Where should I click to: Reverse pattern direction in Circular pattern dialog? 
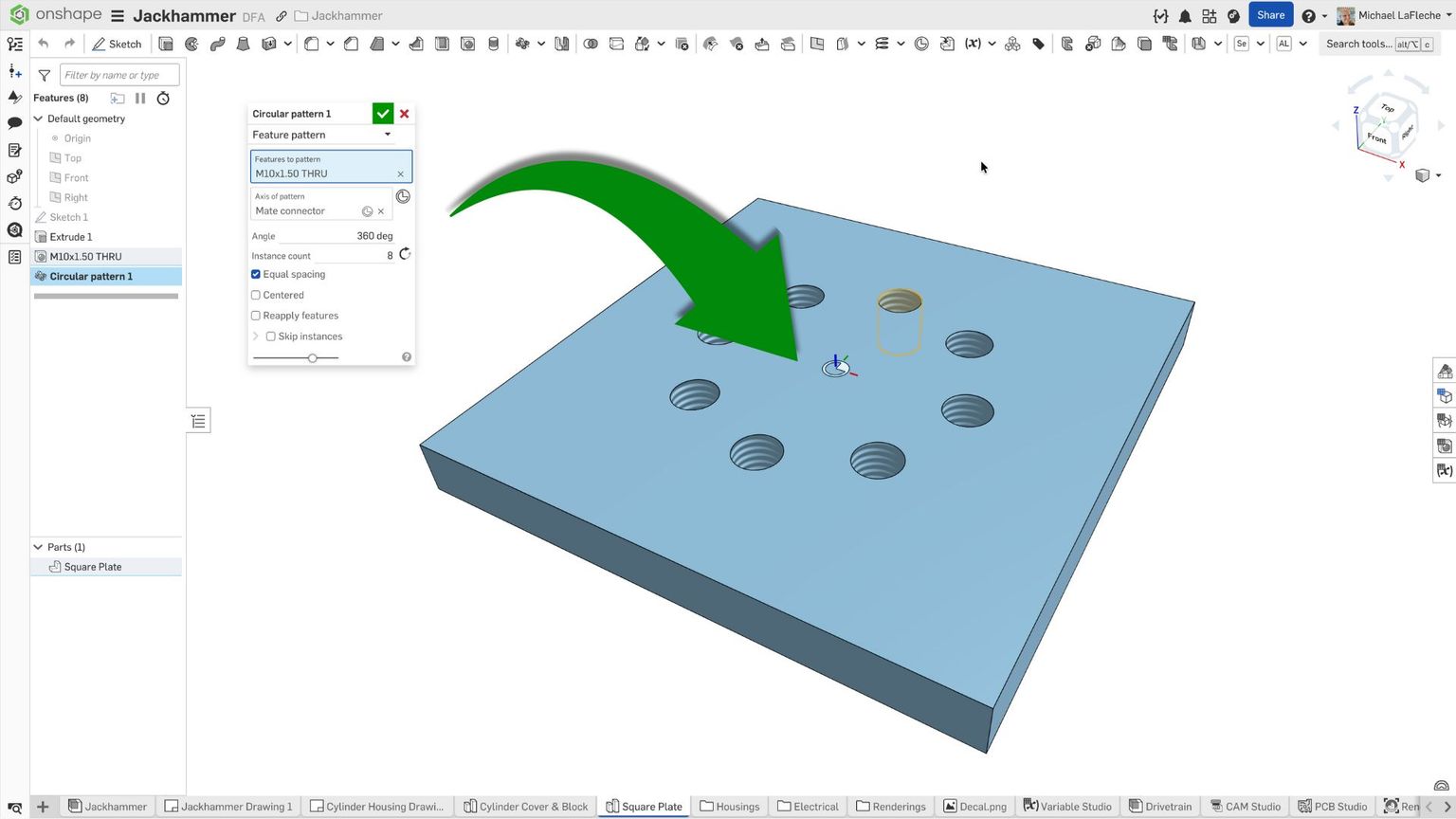pos(405,254)
